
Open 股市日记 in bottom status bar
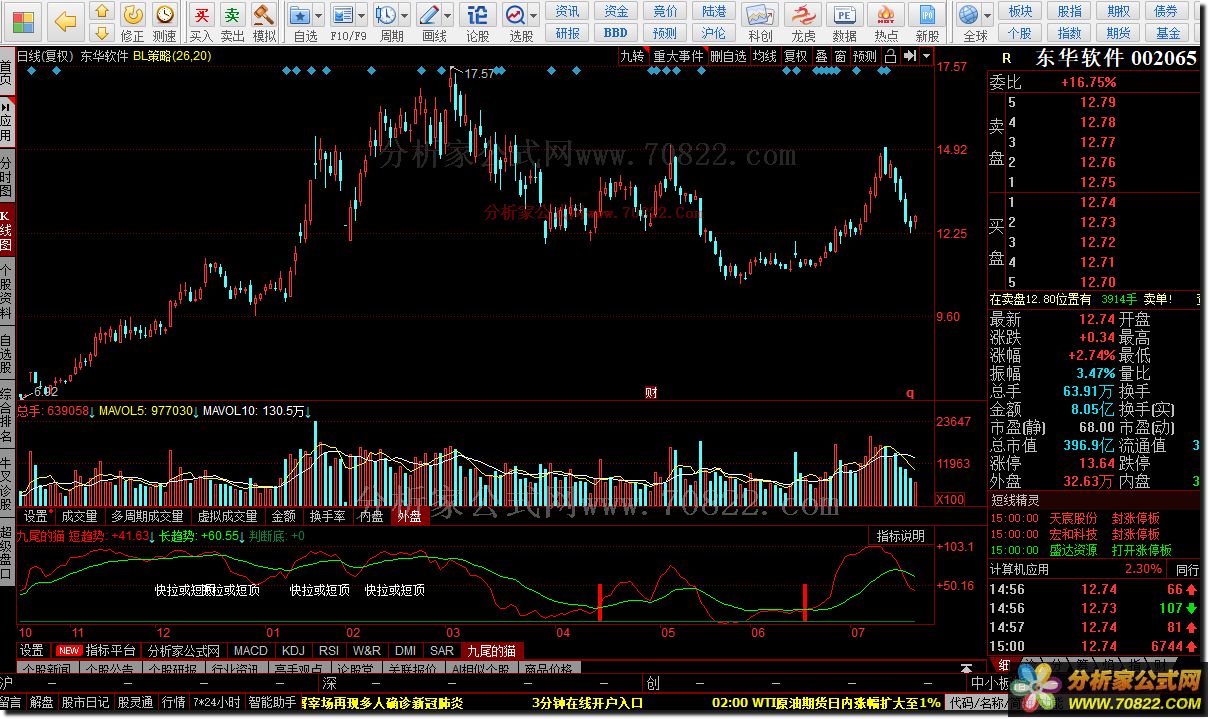click(x=86, y=703)
